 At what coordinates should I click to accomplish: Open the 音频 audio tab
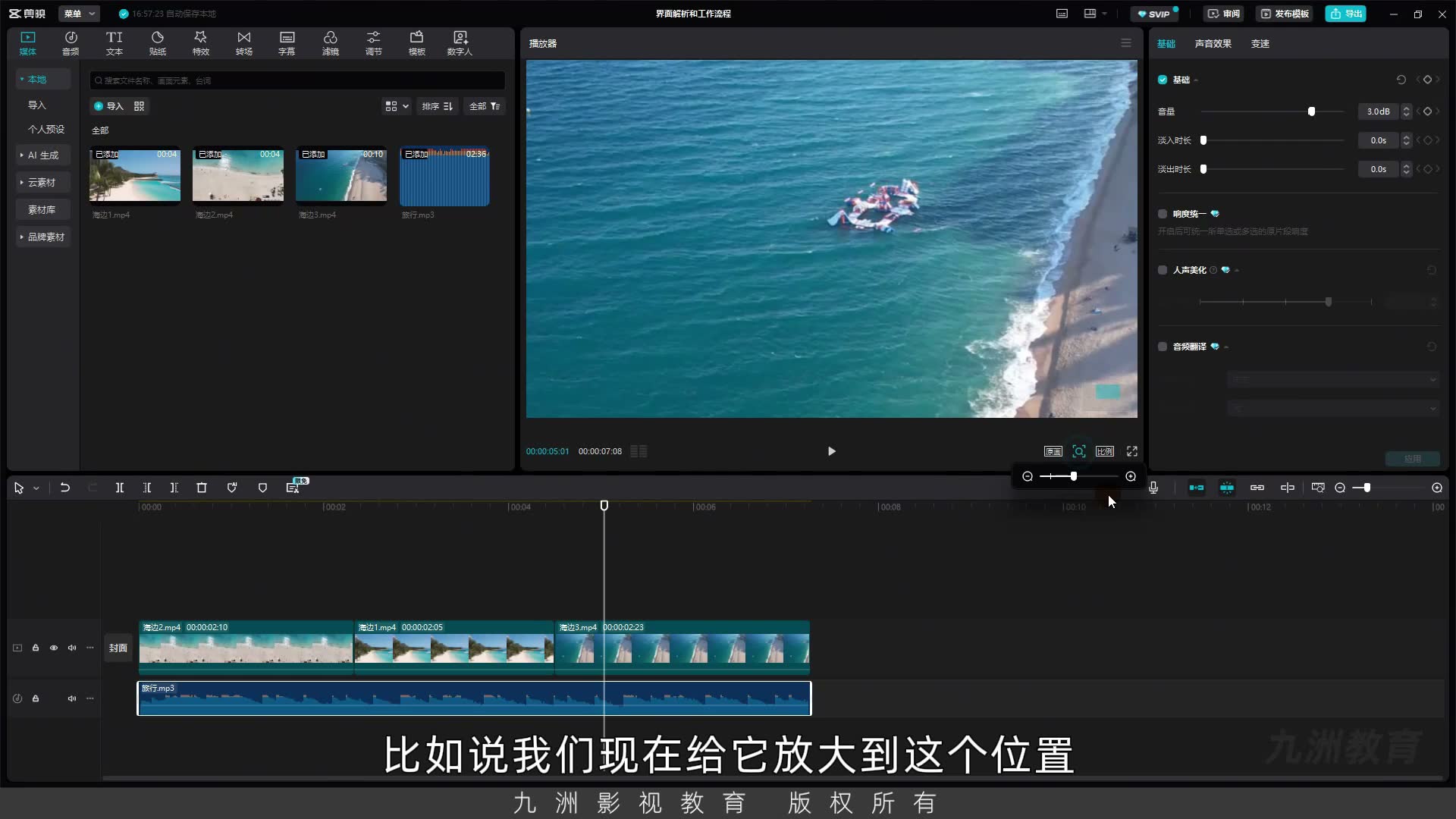tap(71, 43)
